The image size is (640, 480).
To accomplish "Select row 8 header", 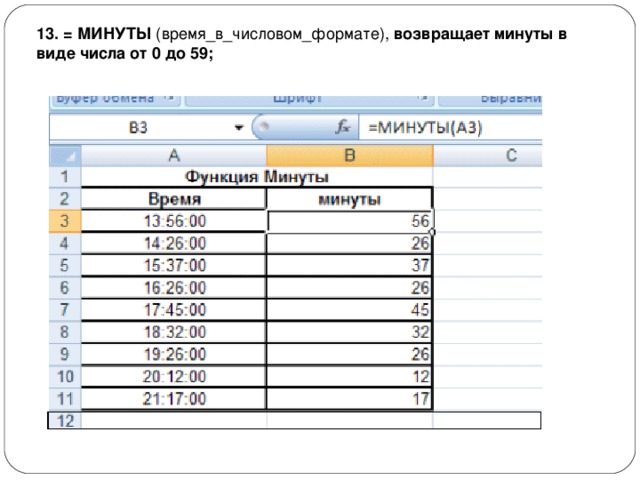I will tap(65, 332).
